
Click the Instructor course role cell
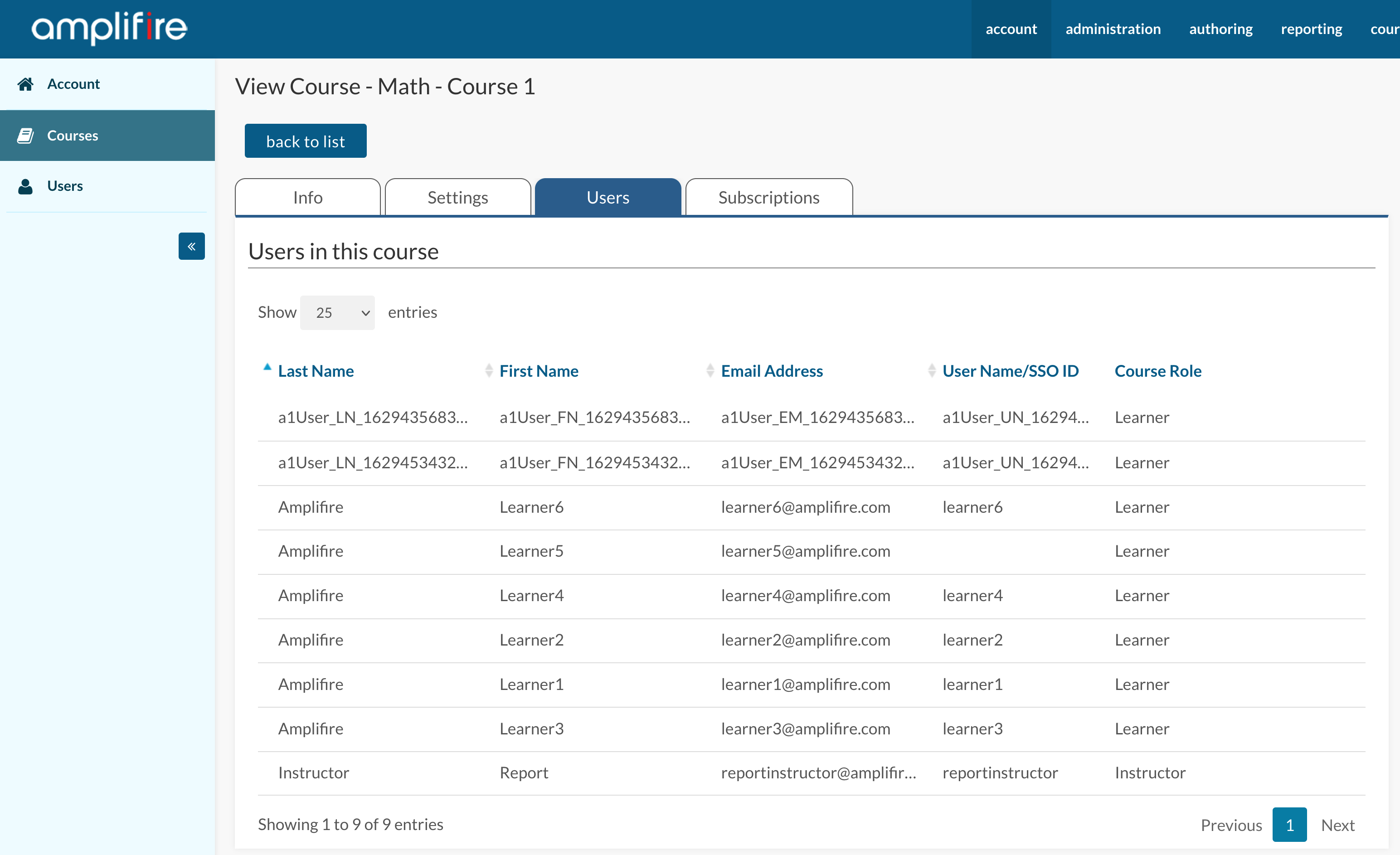1150,772
